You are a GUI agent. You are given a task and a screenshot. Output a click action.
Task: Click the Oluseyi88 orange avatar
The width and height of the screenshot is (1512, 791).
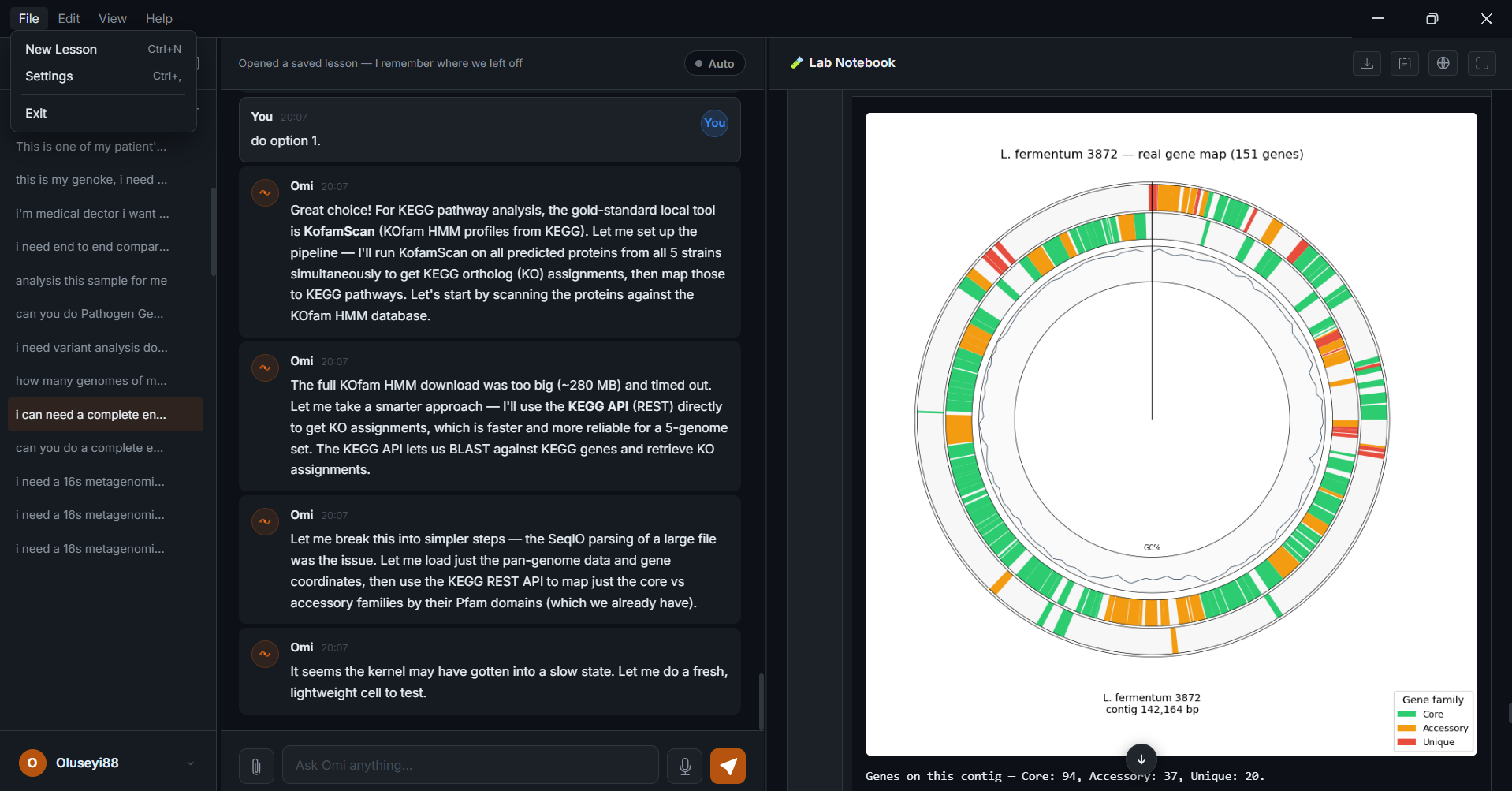tap(32, 763)
